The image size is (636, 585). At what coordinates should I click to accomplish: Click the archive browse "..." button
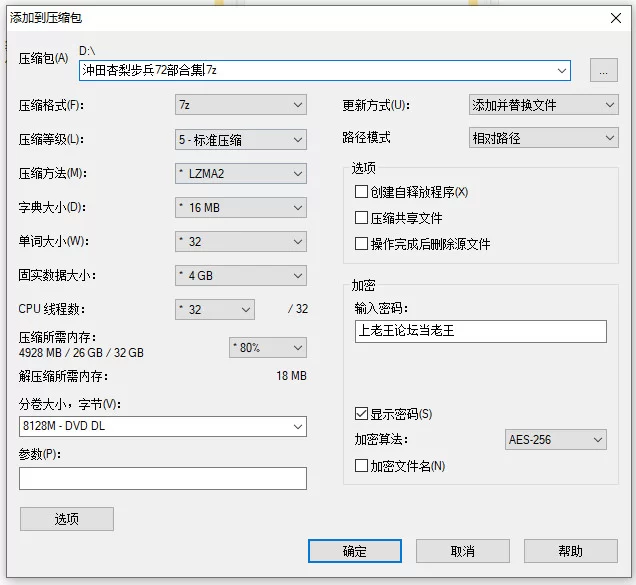(x=604, y=70)
